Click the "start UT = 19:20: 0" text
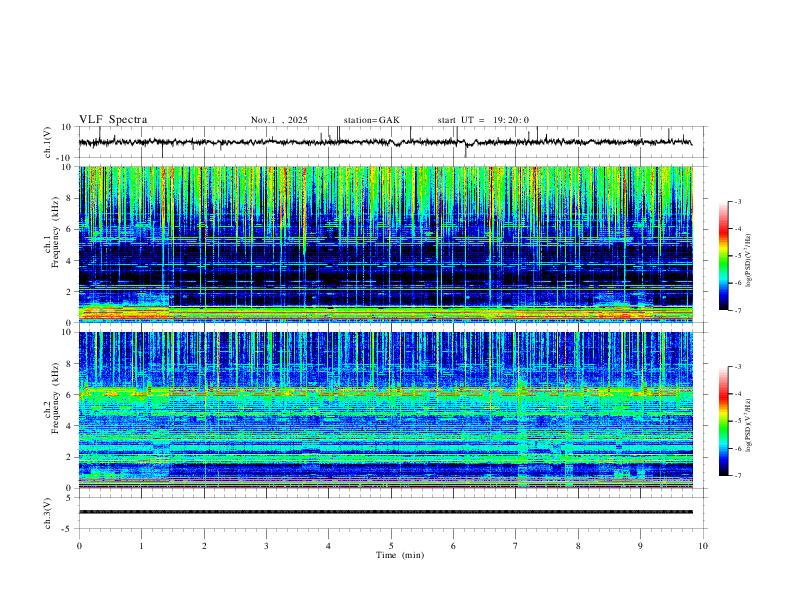 [483, 120]
